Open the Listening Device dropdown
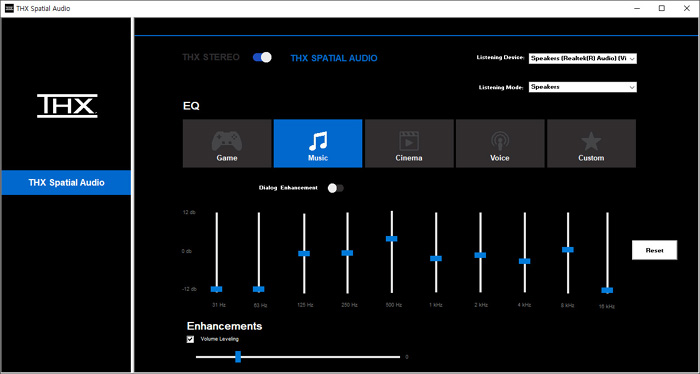Screen dimensions: 700x374 (x=583, y=58)
